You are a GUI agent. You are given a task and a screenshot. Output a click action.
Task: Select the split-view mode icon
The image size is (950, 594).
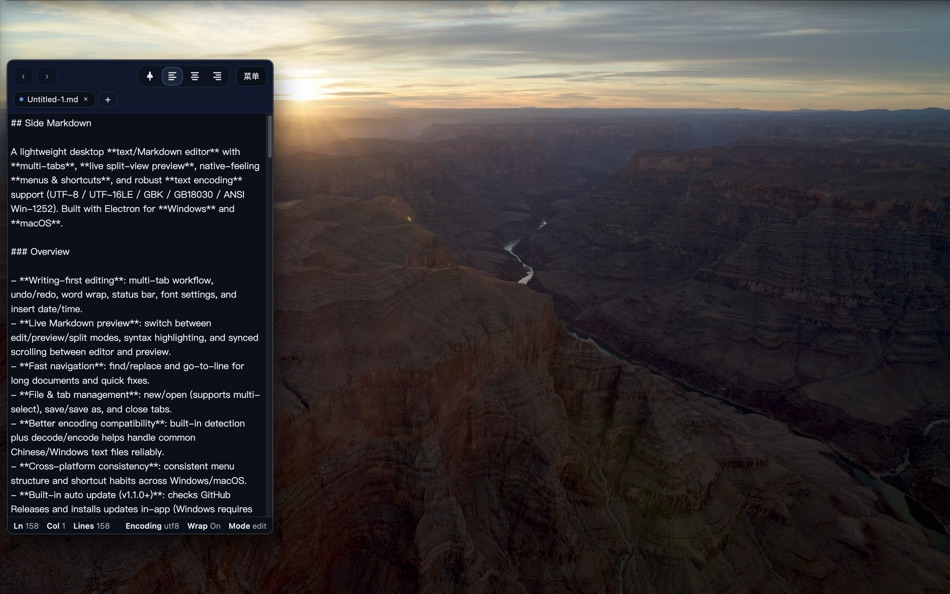(194, 76)
